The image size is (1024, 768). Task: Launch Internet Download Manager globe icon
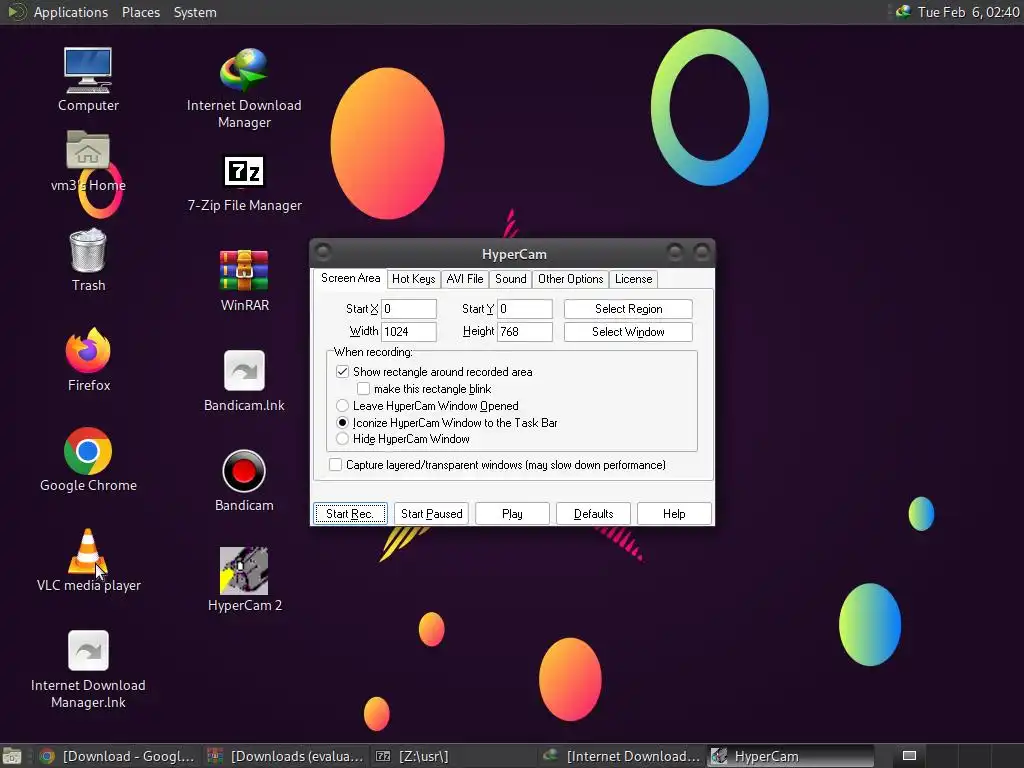coord(244,71)
